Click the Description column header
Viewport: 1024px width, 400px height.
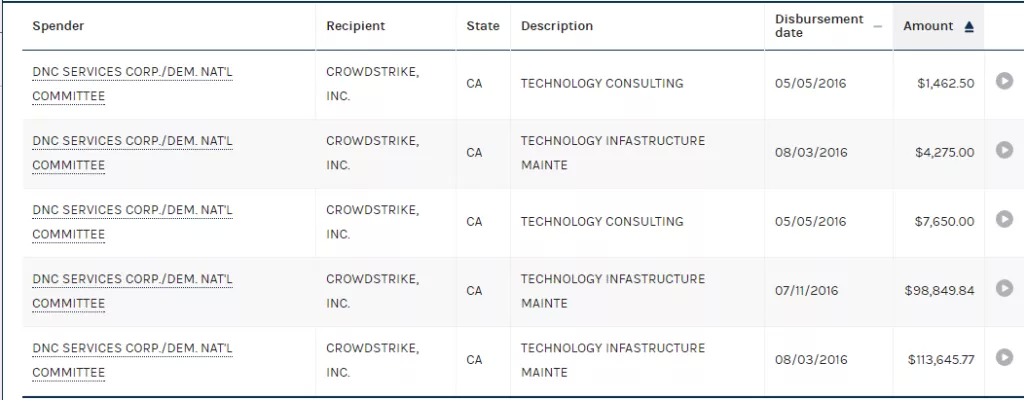click(x=557, y=26)
